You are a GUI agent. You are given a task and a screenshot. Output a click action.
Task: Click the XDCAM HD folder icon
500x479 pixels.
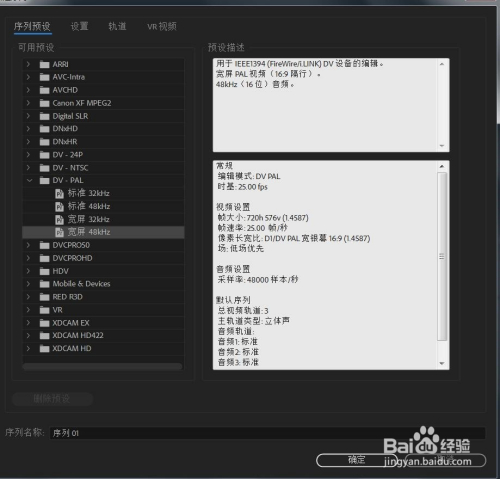(x=44, y=349)
